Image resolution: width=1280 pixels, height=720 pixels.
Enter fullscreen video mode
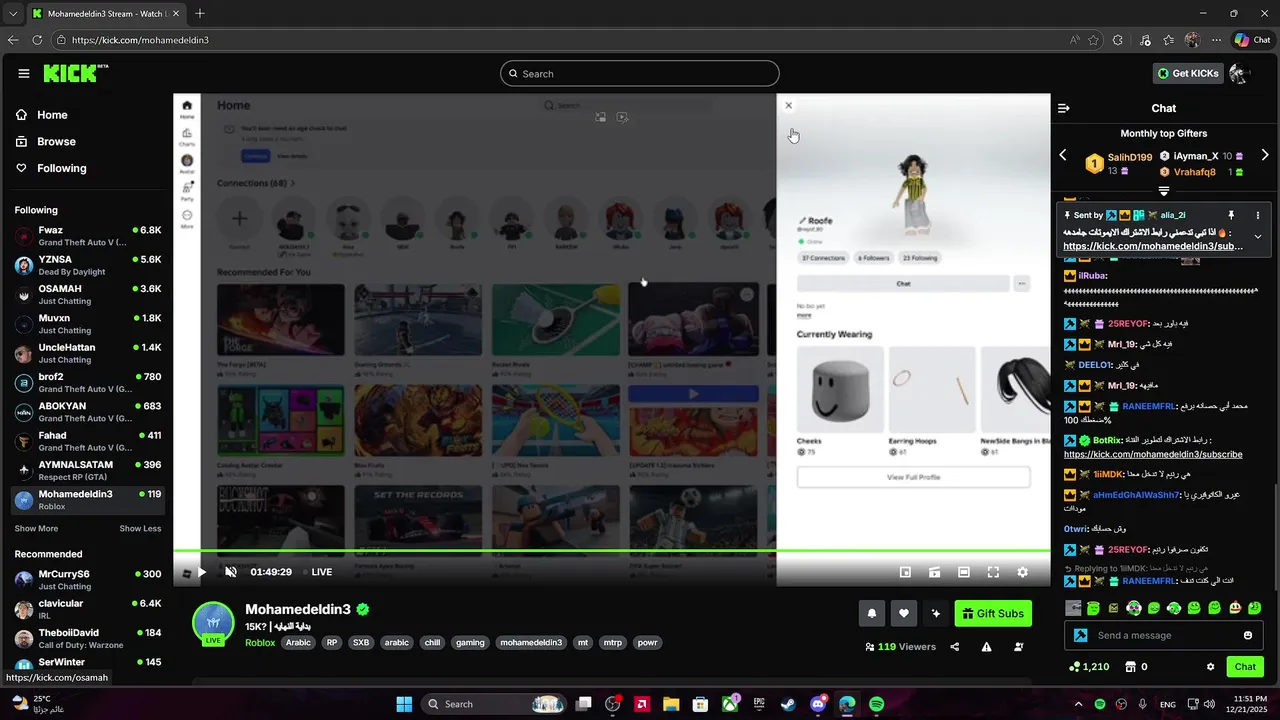pyautogui.click(x=993, y=572)
